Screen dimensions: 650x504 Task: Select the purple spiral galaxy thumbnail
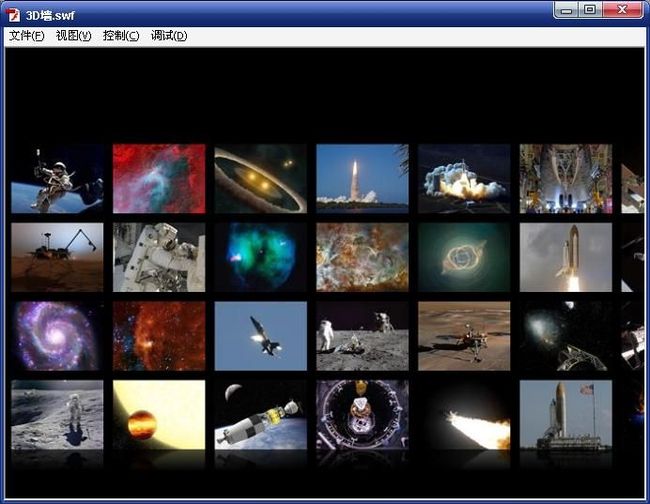click(57, 336)
